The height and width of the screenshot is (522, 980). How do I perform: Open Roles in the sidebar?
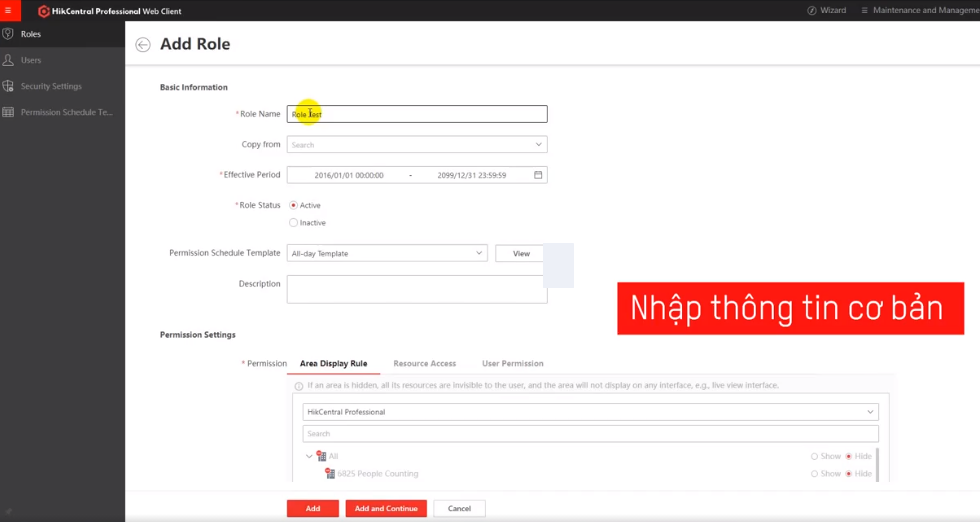62,34
